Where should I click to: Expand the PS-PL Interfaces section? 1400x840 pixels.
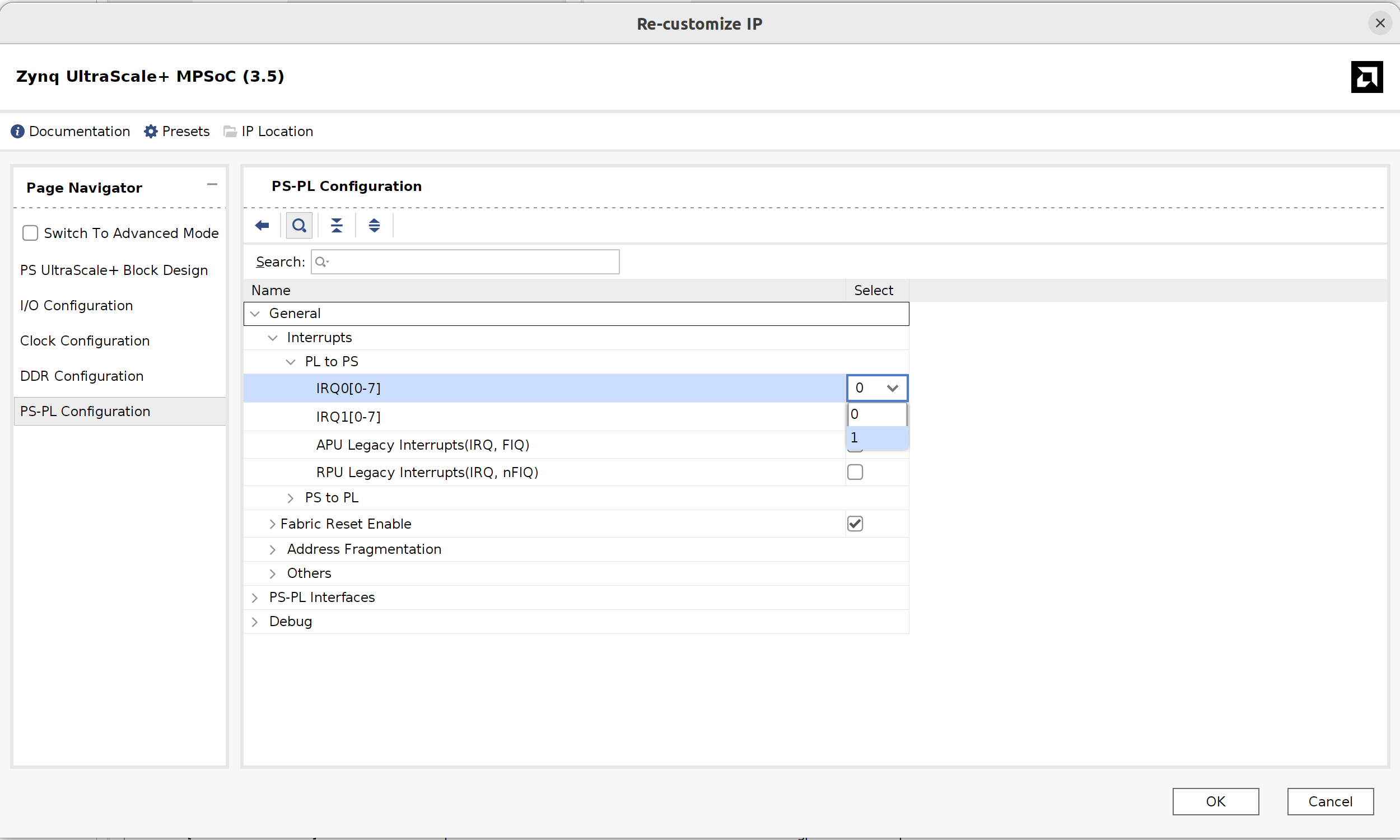256,597
